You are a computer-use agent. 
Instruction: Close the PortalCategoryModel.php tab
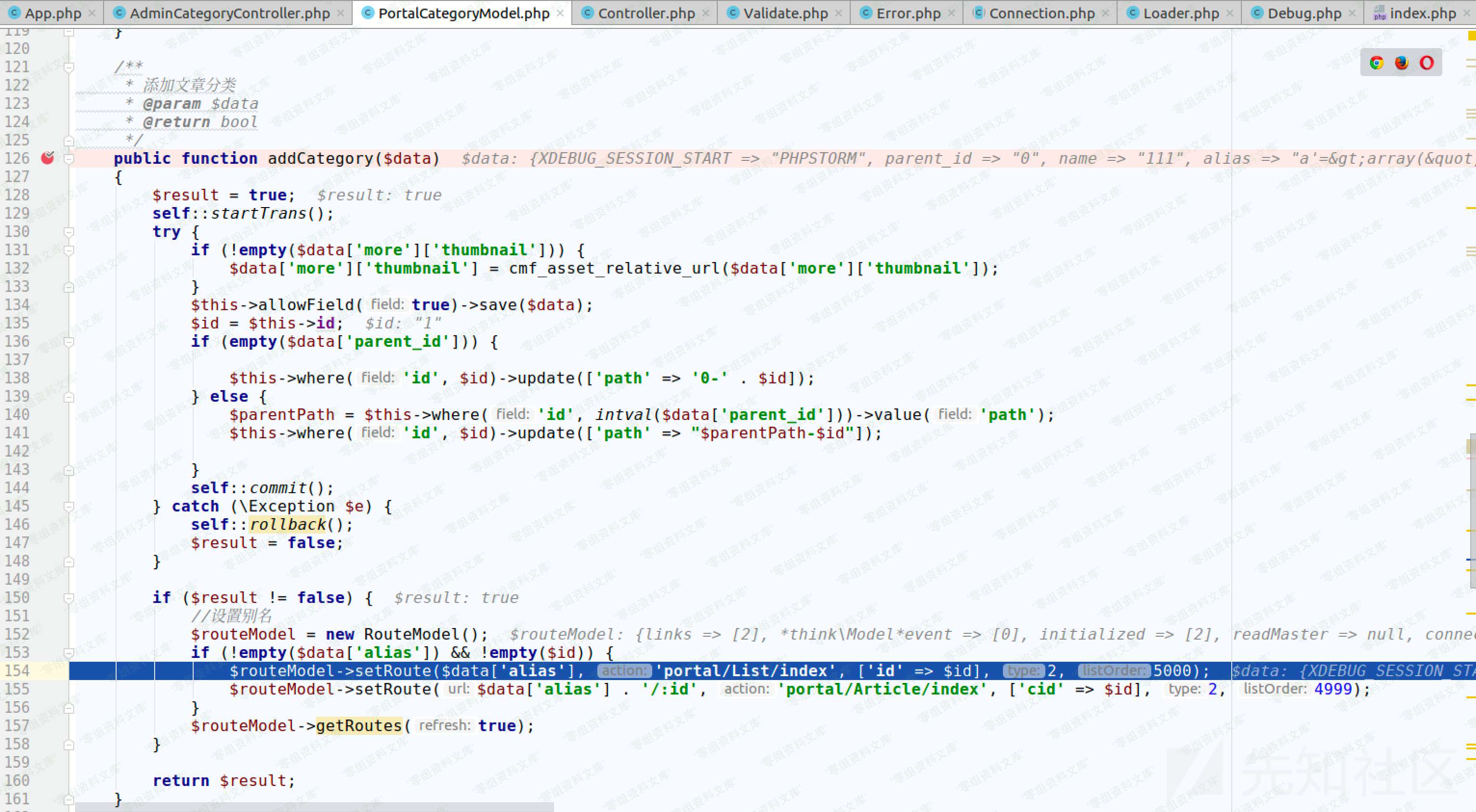[560, 13]
